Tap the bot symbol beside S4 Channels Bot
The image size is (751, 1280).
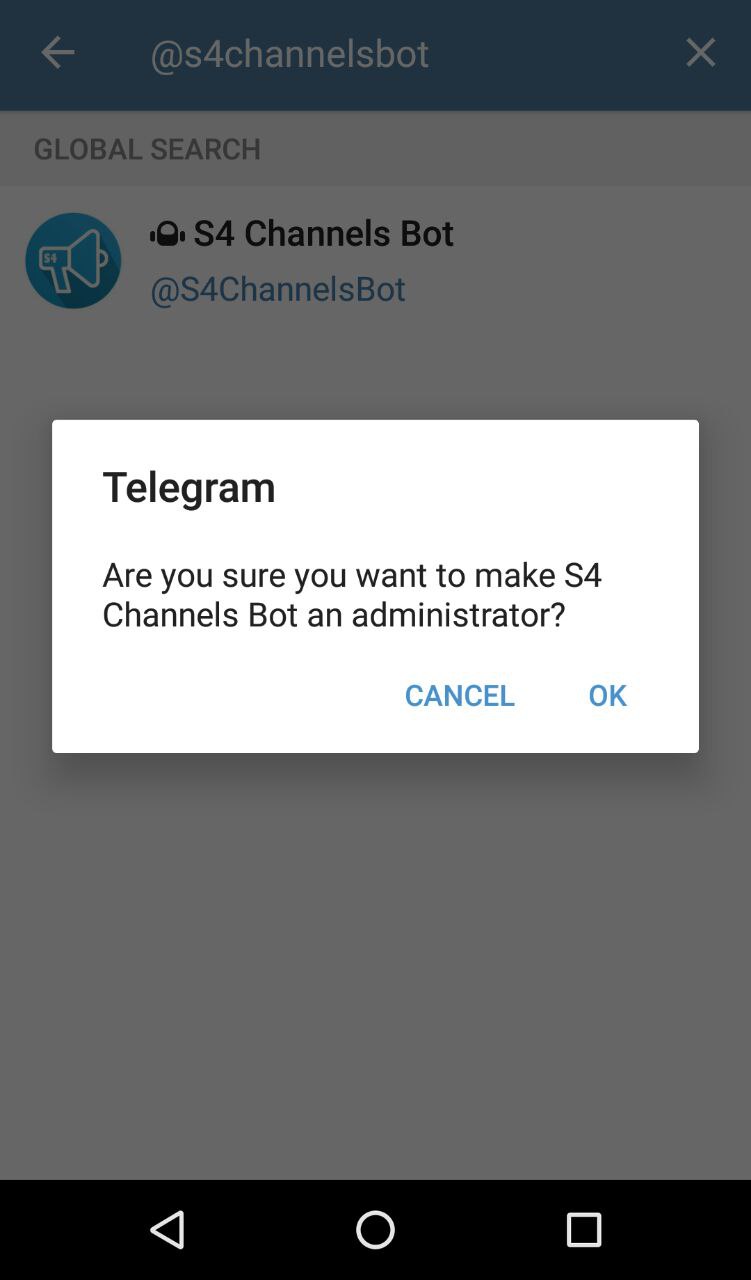(167, 234)
